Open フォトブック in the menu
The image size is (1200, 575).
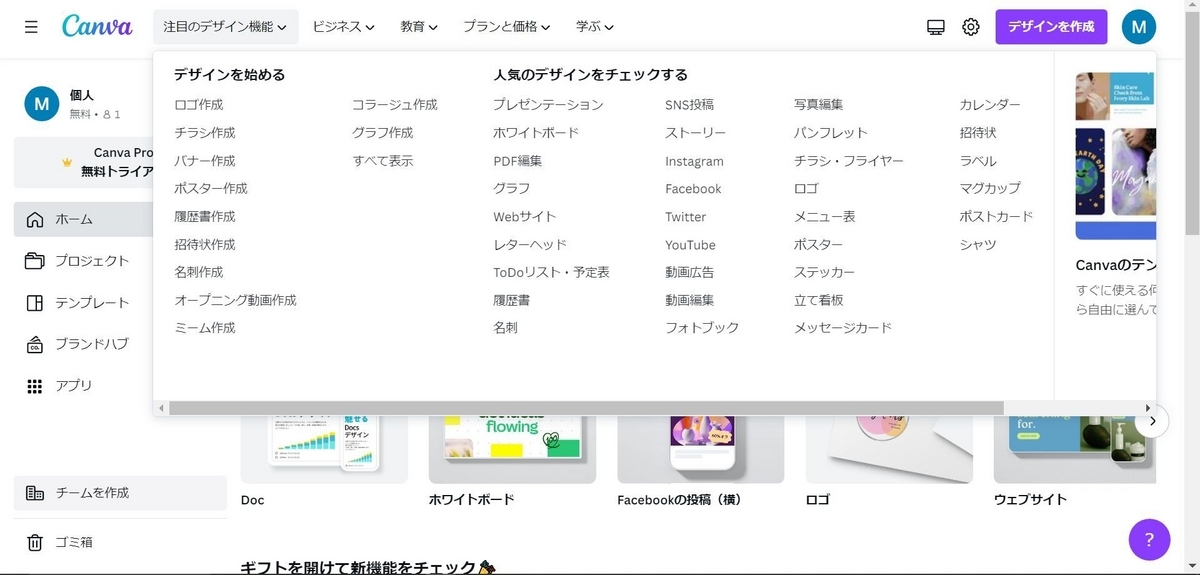pyautogui.click(x=702, y=328)
